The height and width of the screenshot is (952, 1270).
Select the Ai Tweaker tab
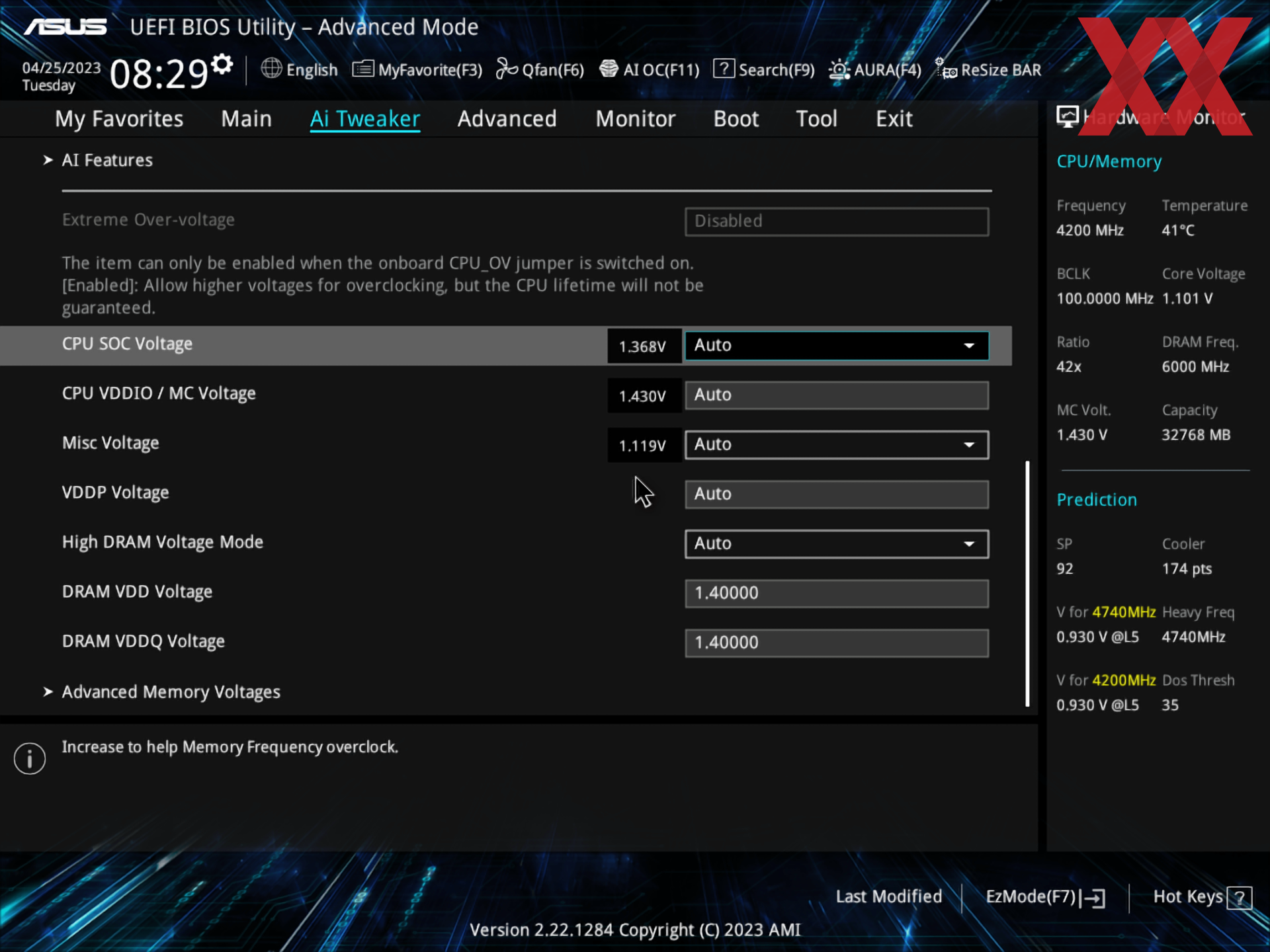click(364, 119)
